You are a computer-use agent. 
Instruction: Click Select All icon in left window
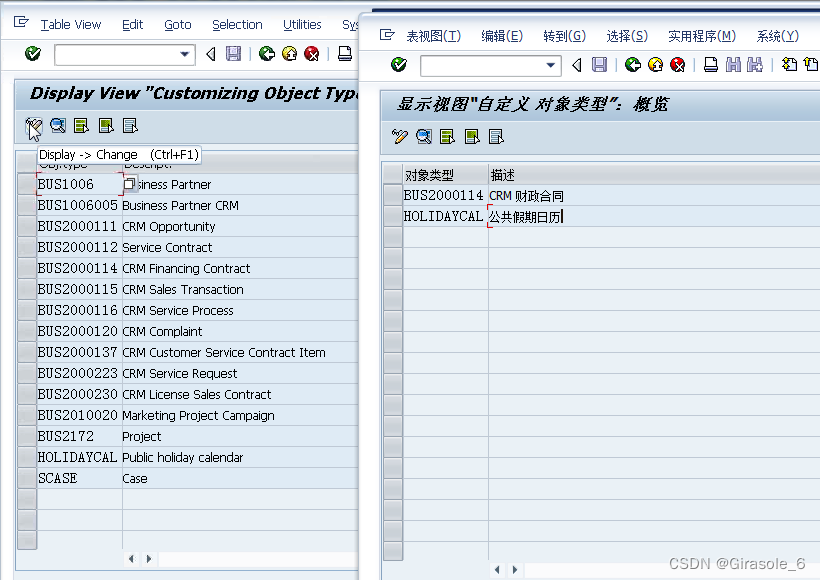[82, 126]
